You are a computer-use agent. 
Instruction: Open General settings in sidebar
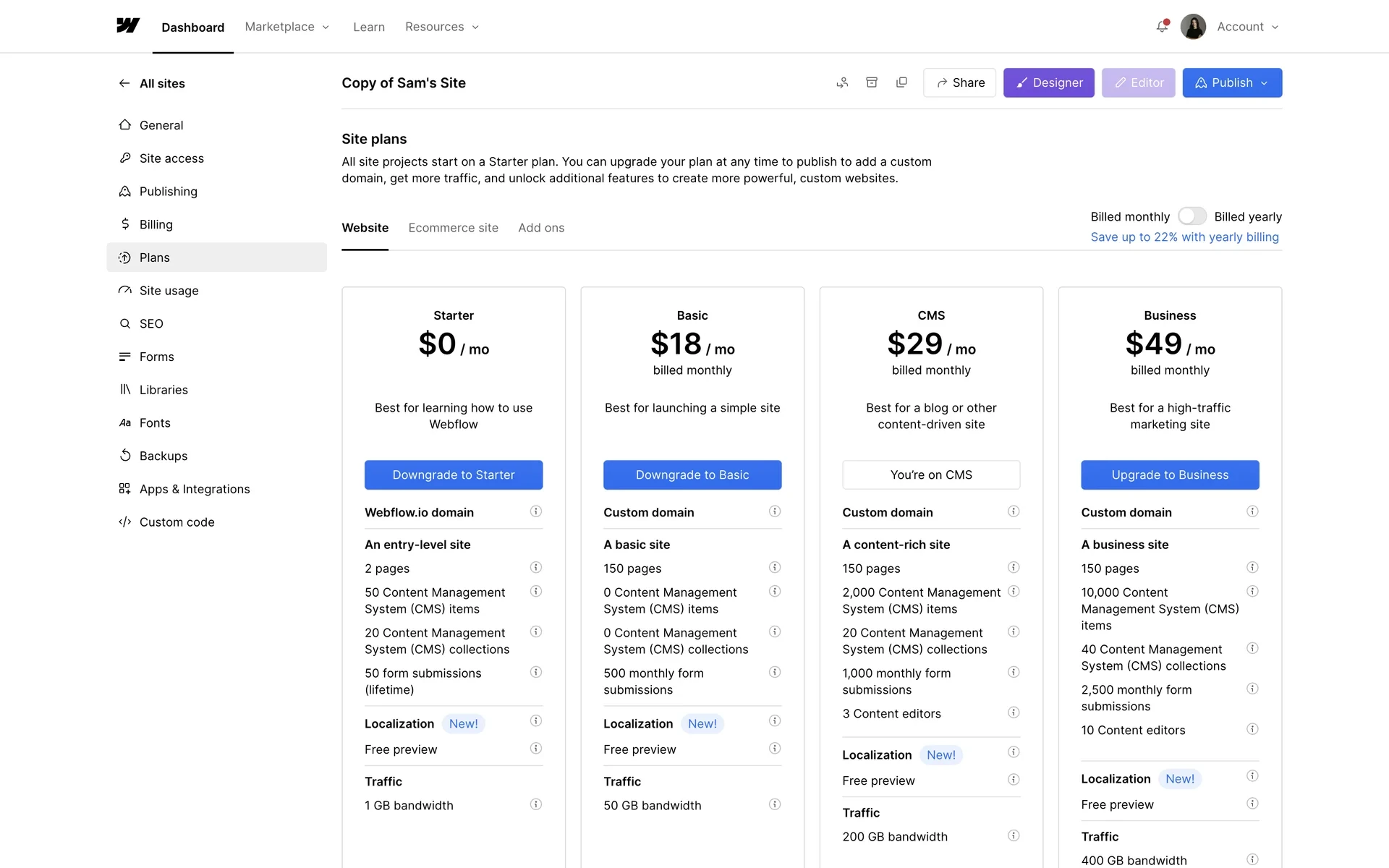pyautogui.click(x=216, y=125)
